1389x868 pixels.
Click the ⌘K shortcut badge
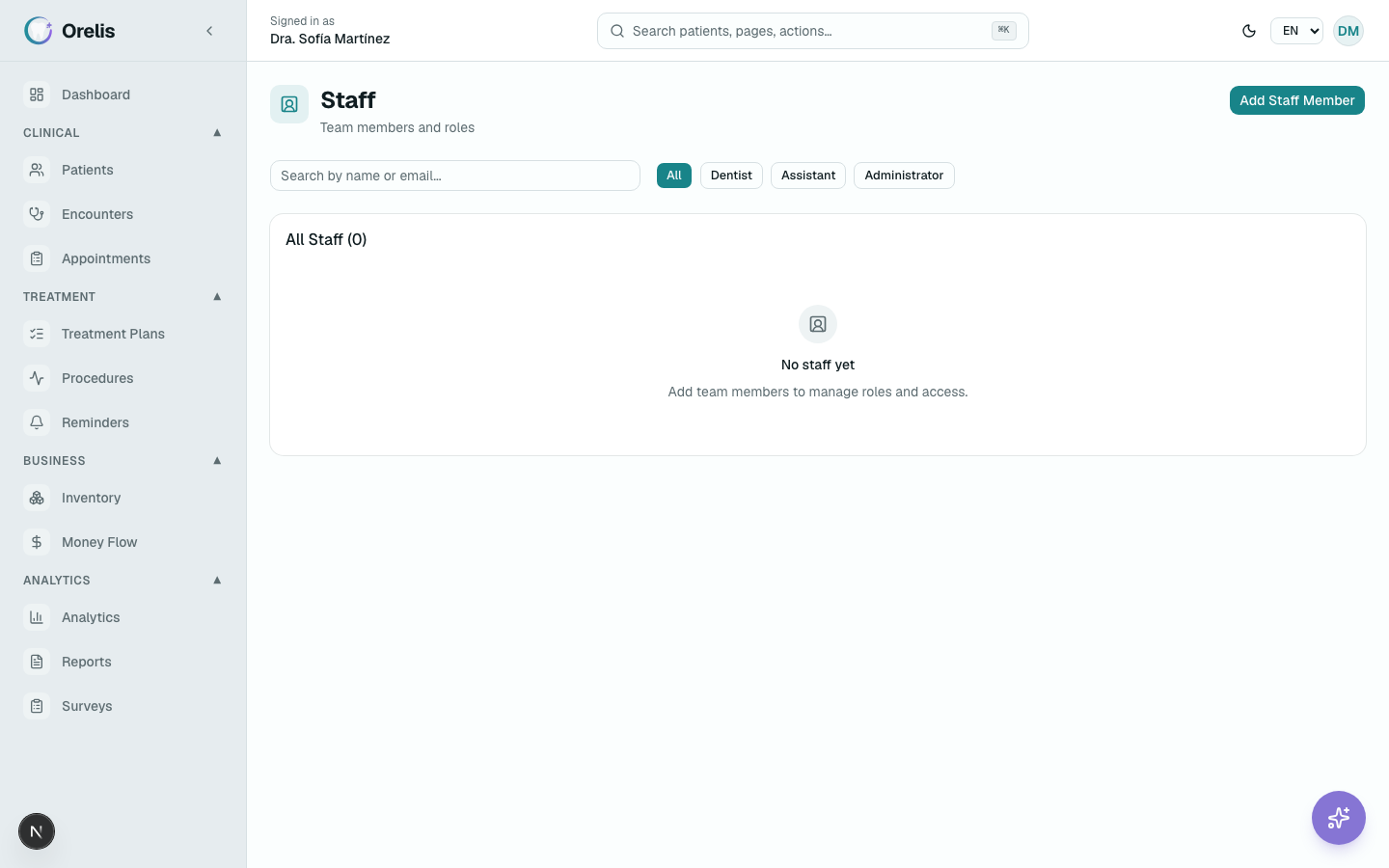coord(1004,30)
